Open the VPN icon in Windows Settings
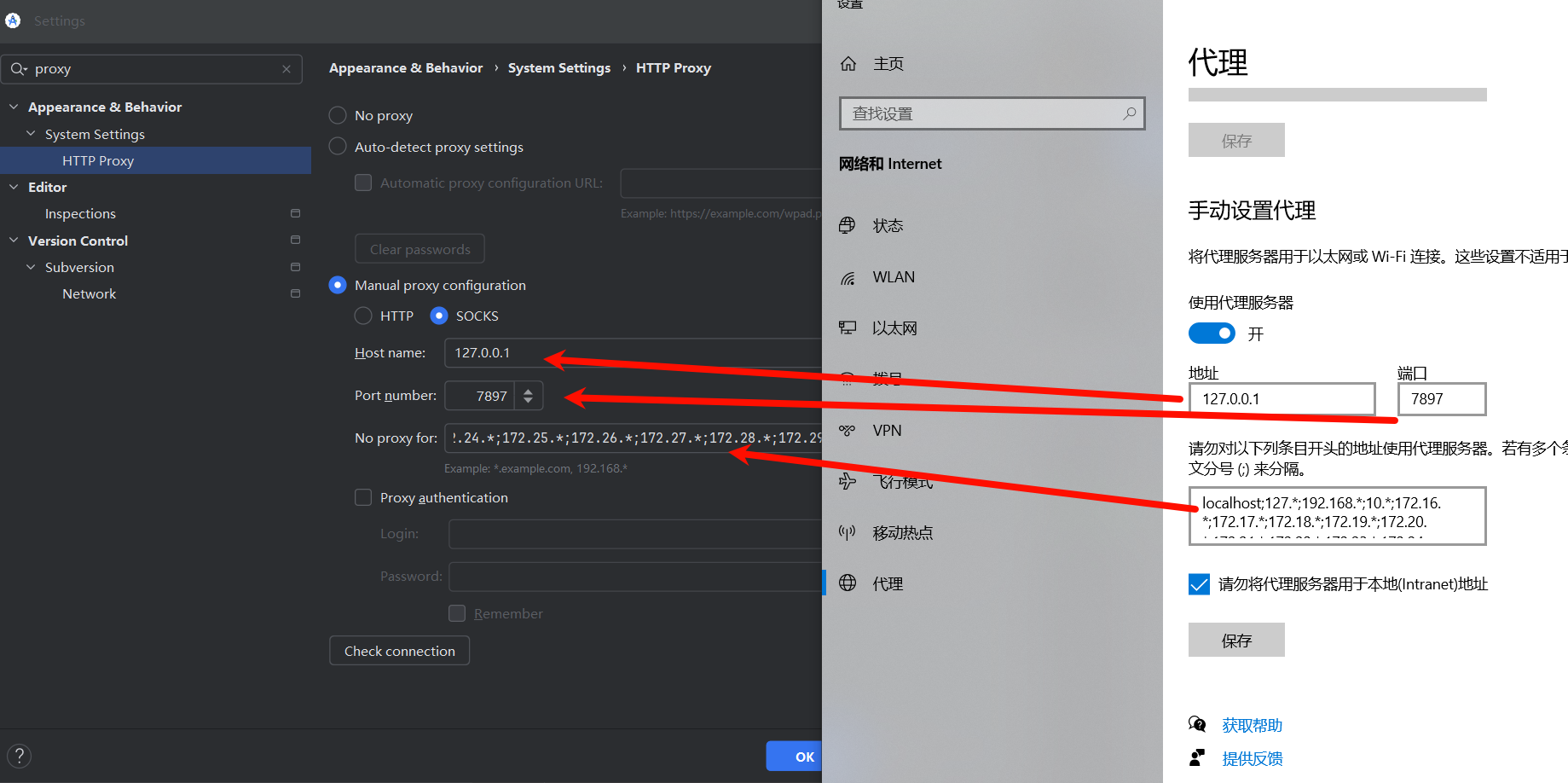This screenshot has height=783, width=1568. click(848, 431)
